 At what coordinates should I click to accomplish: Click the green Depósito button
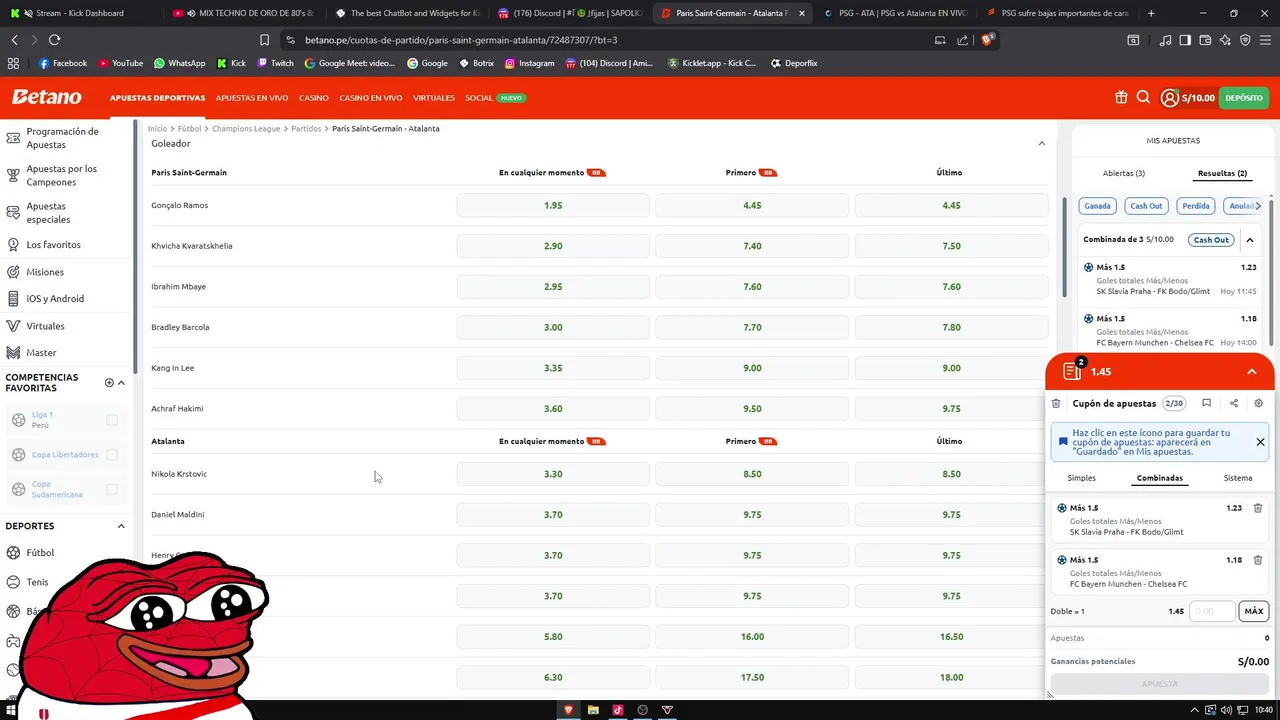(1244, 98)
